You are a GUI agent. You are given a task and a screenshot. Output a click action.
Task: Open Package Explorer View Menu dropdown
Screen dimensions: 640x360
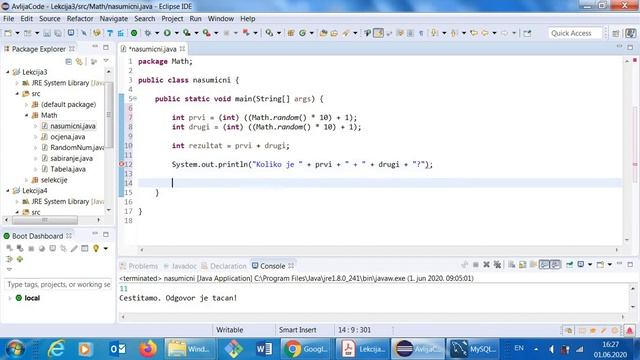pyautogui.click(x=106, y=61)
